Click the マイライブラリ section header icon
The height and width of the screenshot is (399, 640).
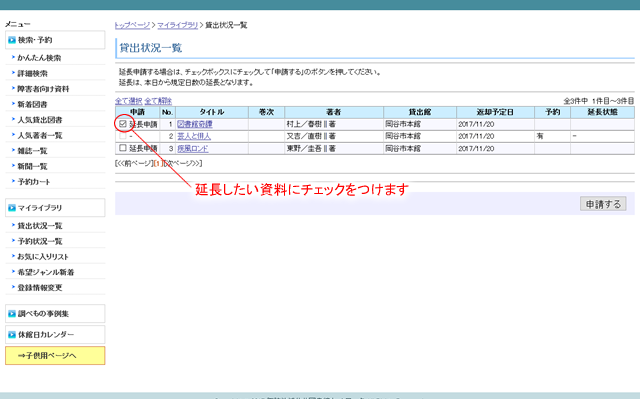point(12,208)
